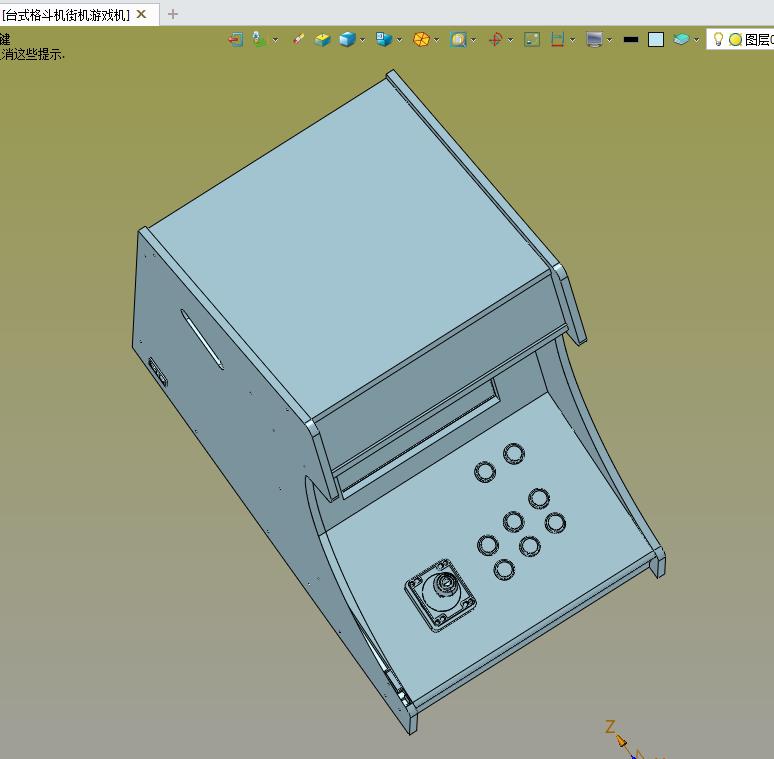Expand the monitor display dropdown arrow
Image resolution: width=774 pixels, height=759 pixels.
coord(610,40)
